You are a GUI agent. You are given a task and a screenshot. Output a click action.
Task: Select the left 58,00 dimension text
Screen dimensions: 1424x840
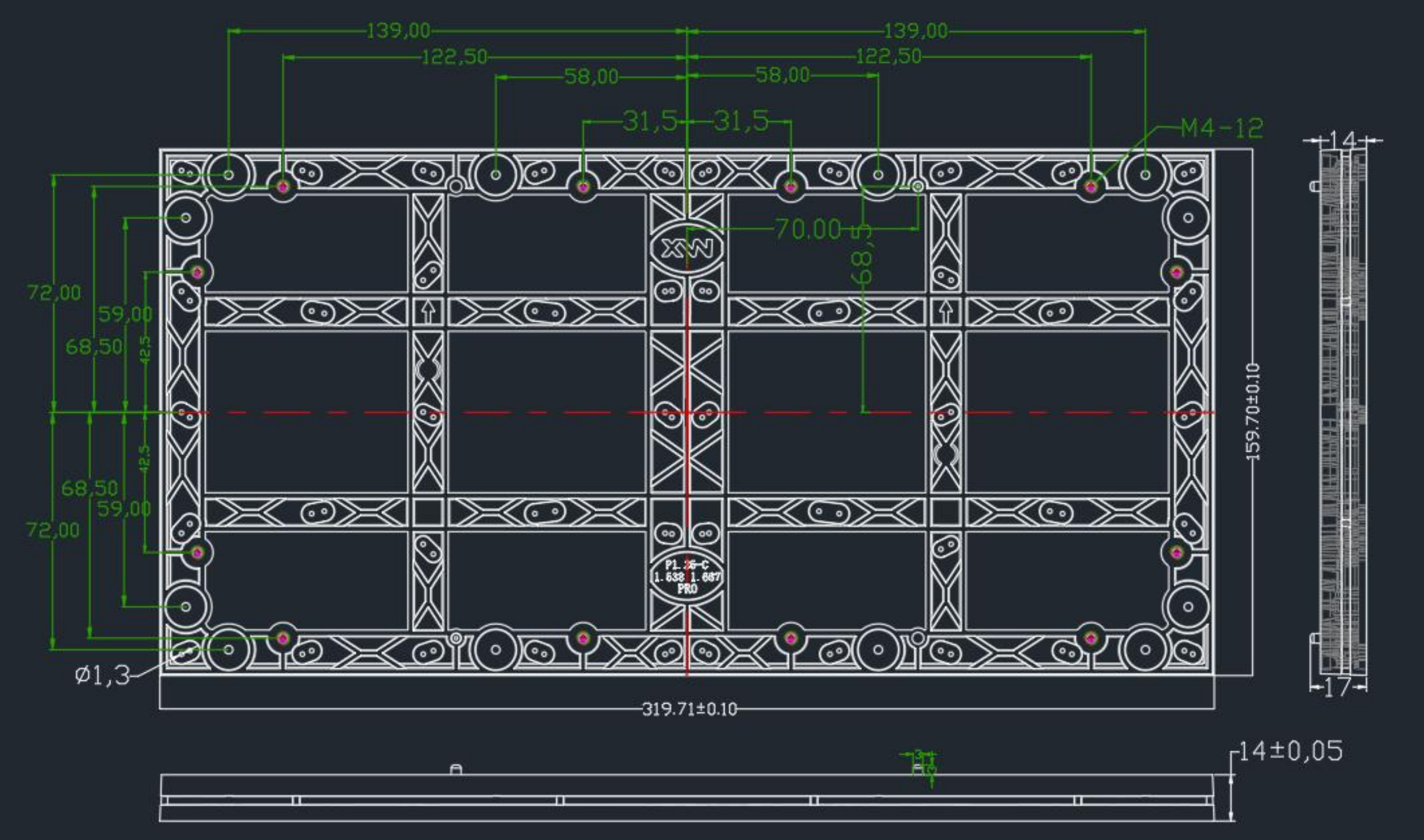[591, 77]
